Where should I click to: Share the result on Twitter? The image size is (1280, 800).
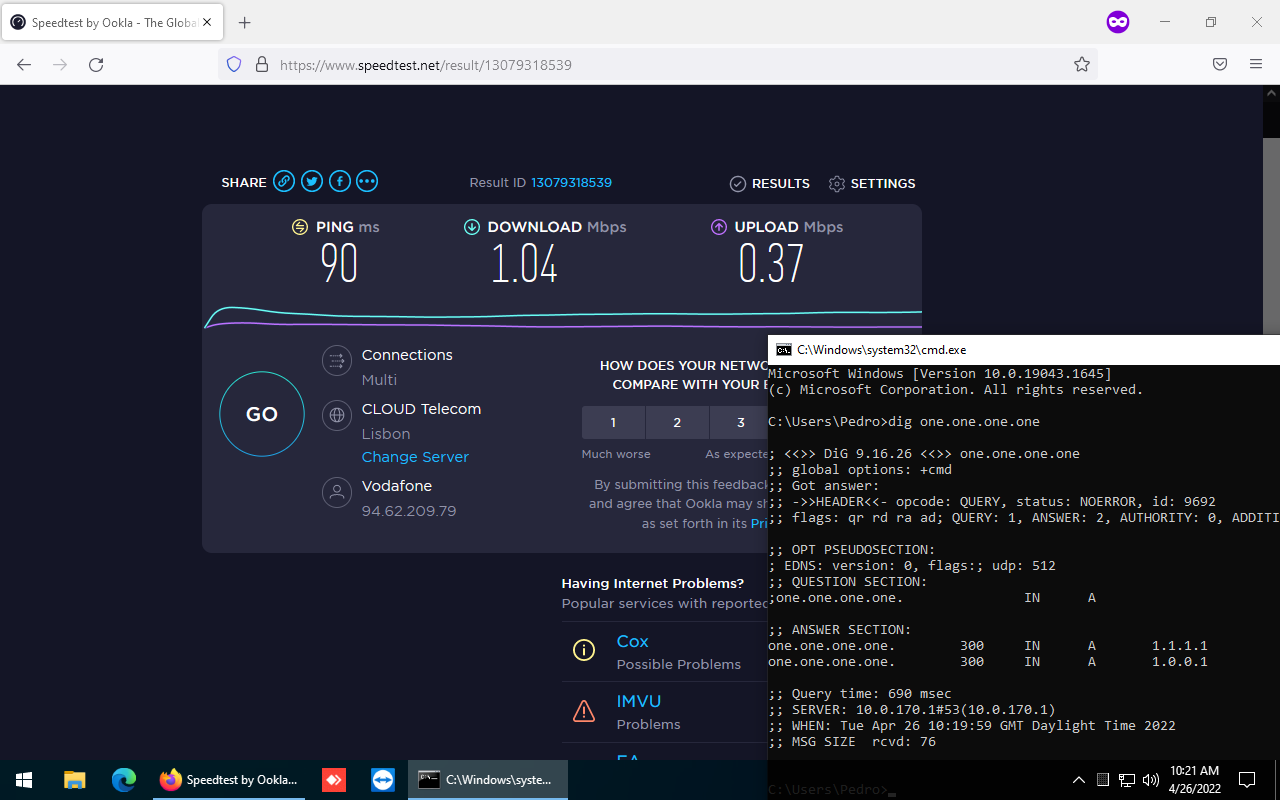point(311,181)
